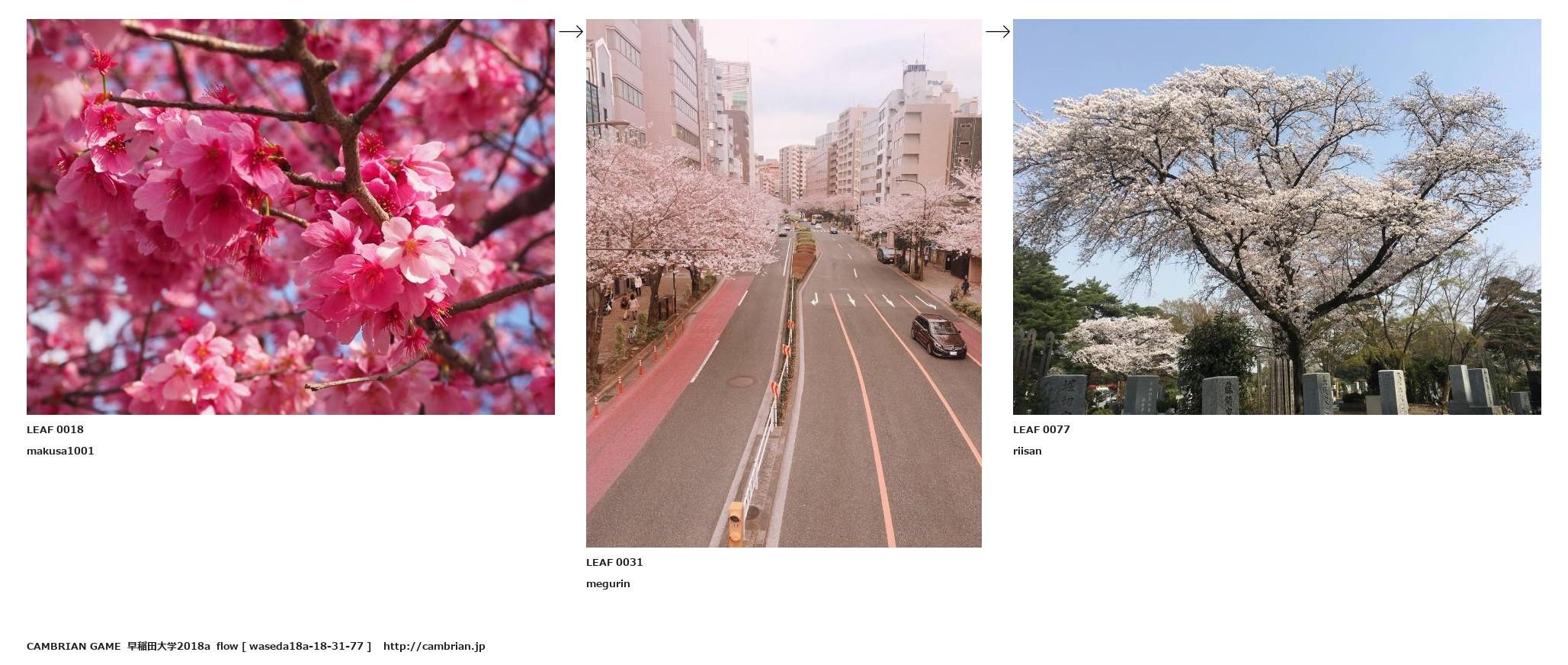
Task: Click the white rooftop sign on the street photo building
Action: (916, 68)
